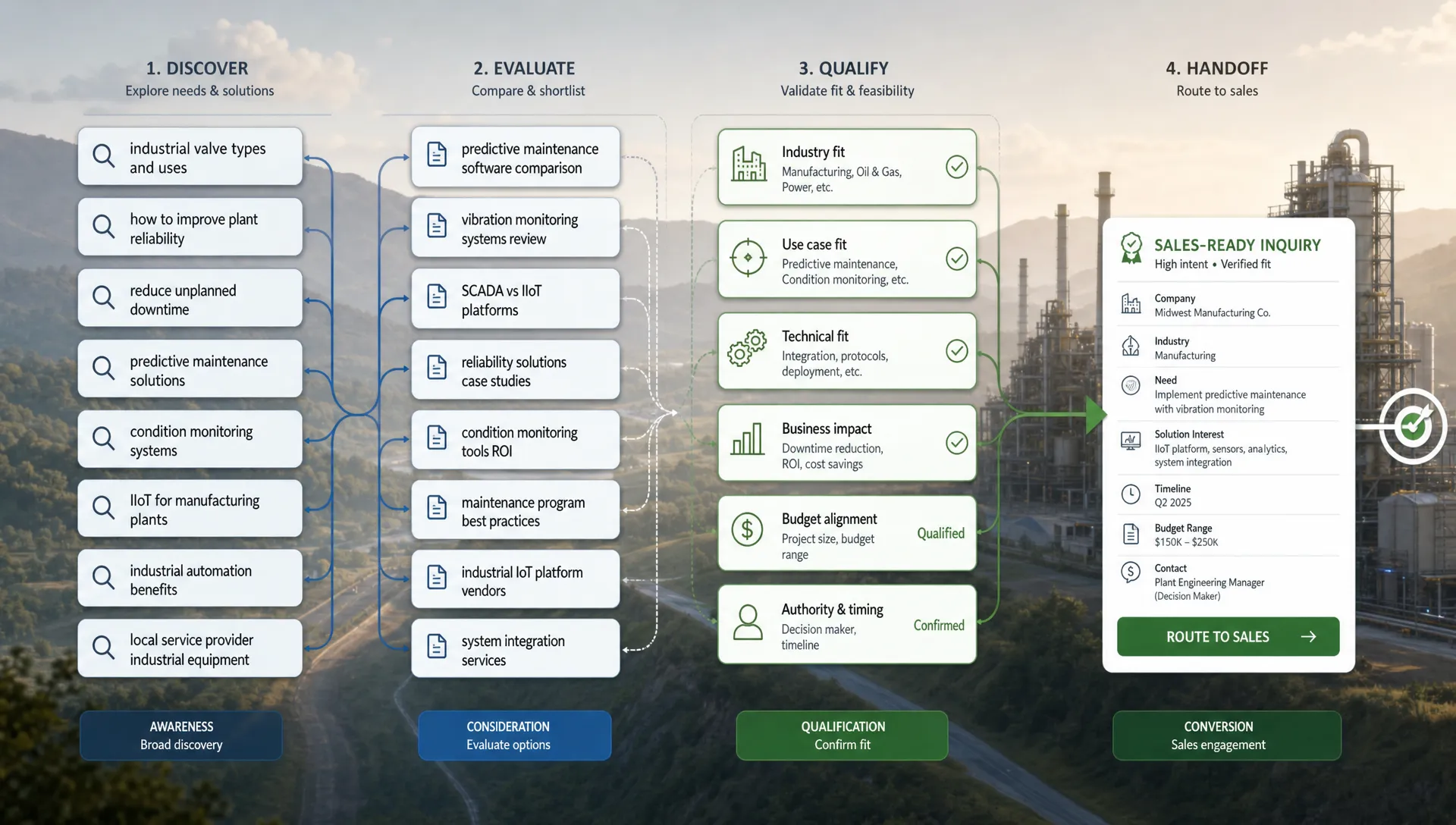1456x825 pixels.
Task: Click 'Route to sales' subtitle under Handoff
Action: (1217, 91)
